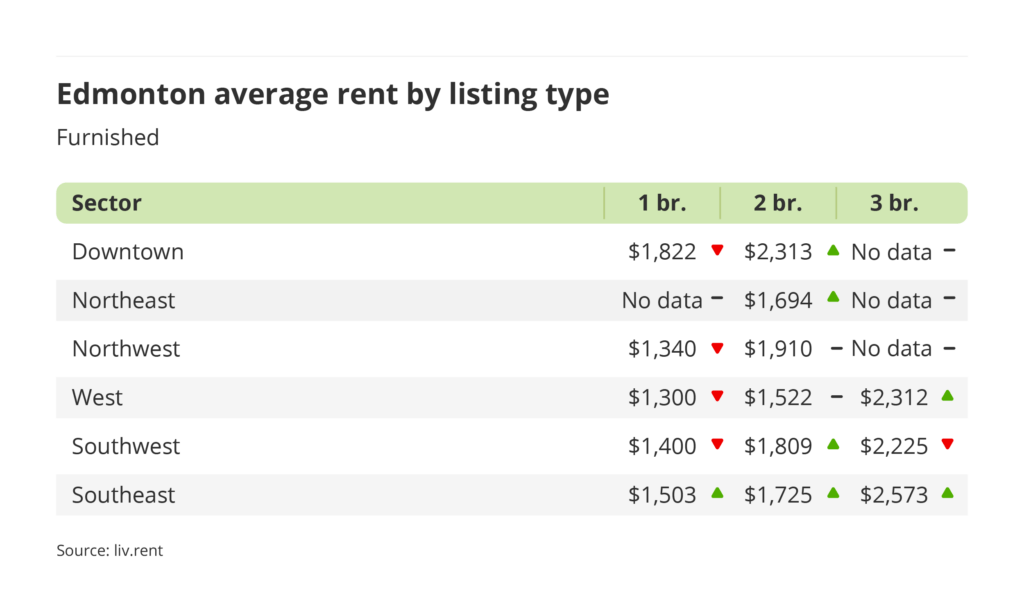Click the red down arrow beside West $1,300
Screen dimensions: 1024x589
pos(717,397)
